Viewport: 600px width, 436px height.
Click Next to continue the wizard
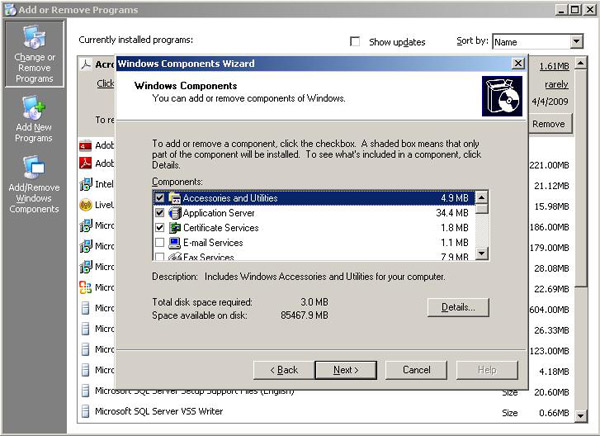[x=346, y=370]
